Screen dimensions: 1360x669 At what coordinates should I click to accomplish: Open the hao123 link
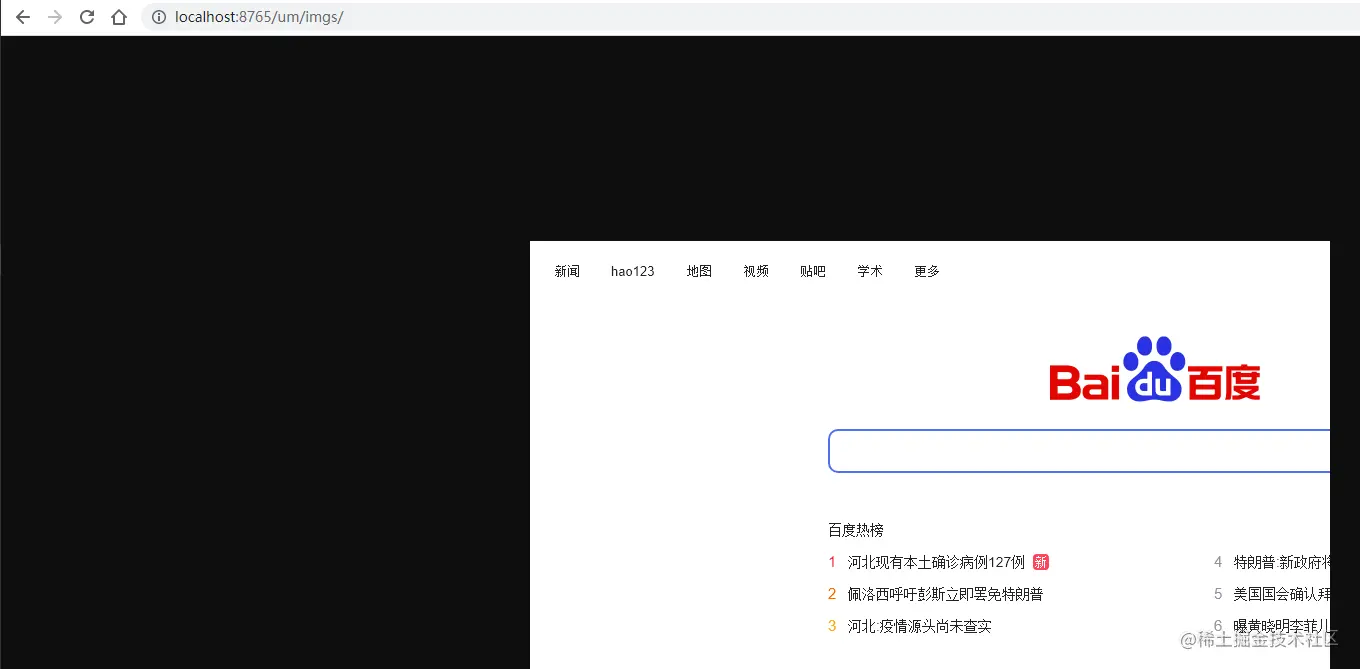click(x=633, y=271)
